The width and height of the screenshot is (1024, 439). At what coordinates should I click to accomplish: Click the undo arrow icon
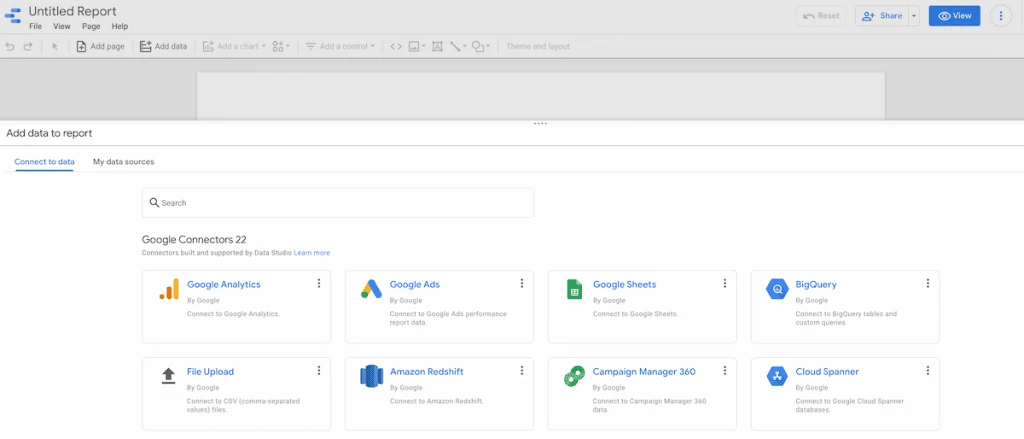tap(10, 46)
